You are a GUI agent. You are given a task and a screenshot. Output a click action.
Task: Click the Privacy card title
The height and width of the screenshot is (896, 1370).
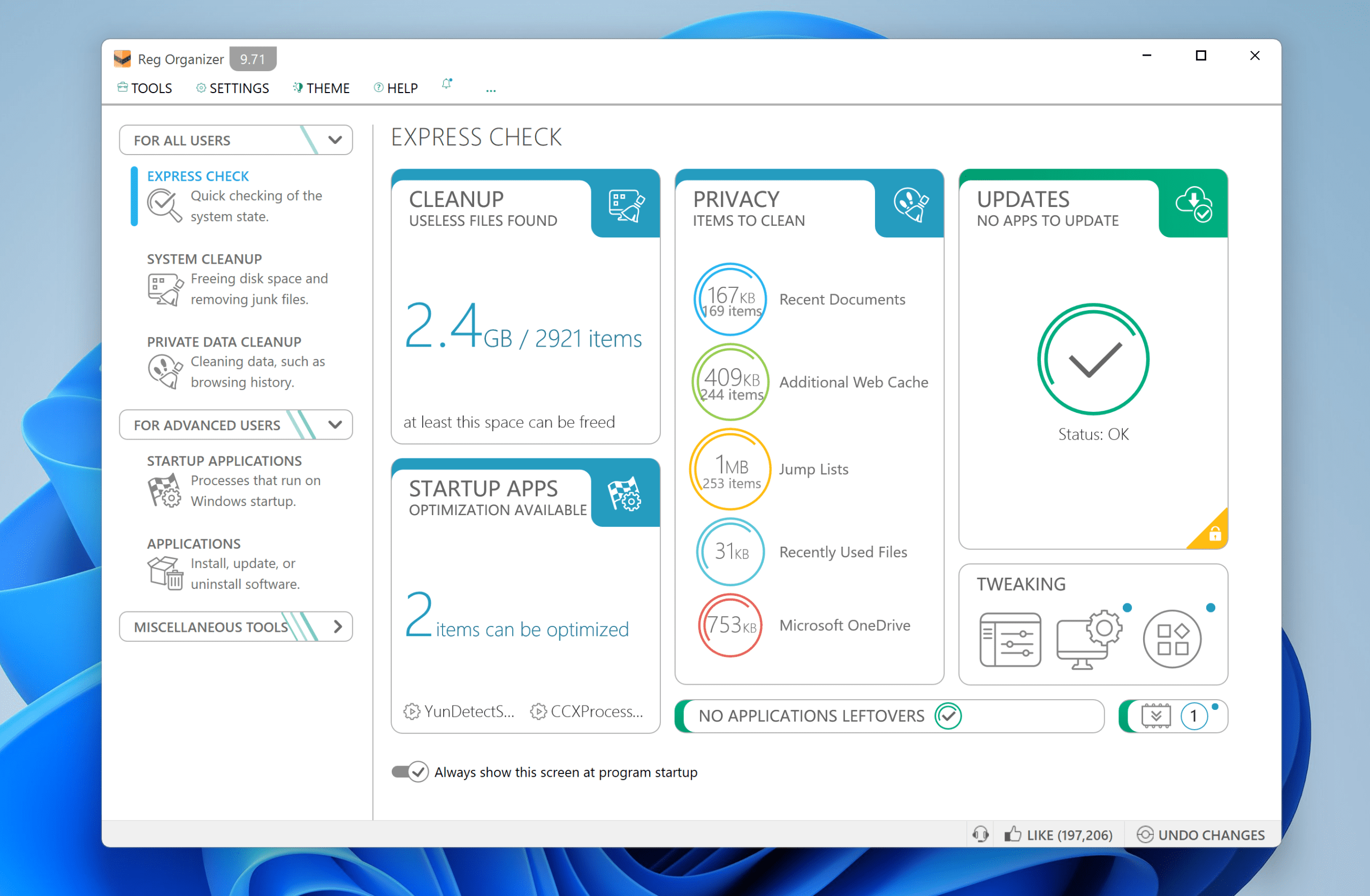[736, 200]
